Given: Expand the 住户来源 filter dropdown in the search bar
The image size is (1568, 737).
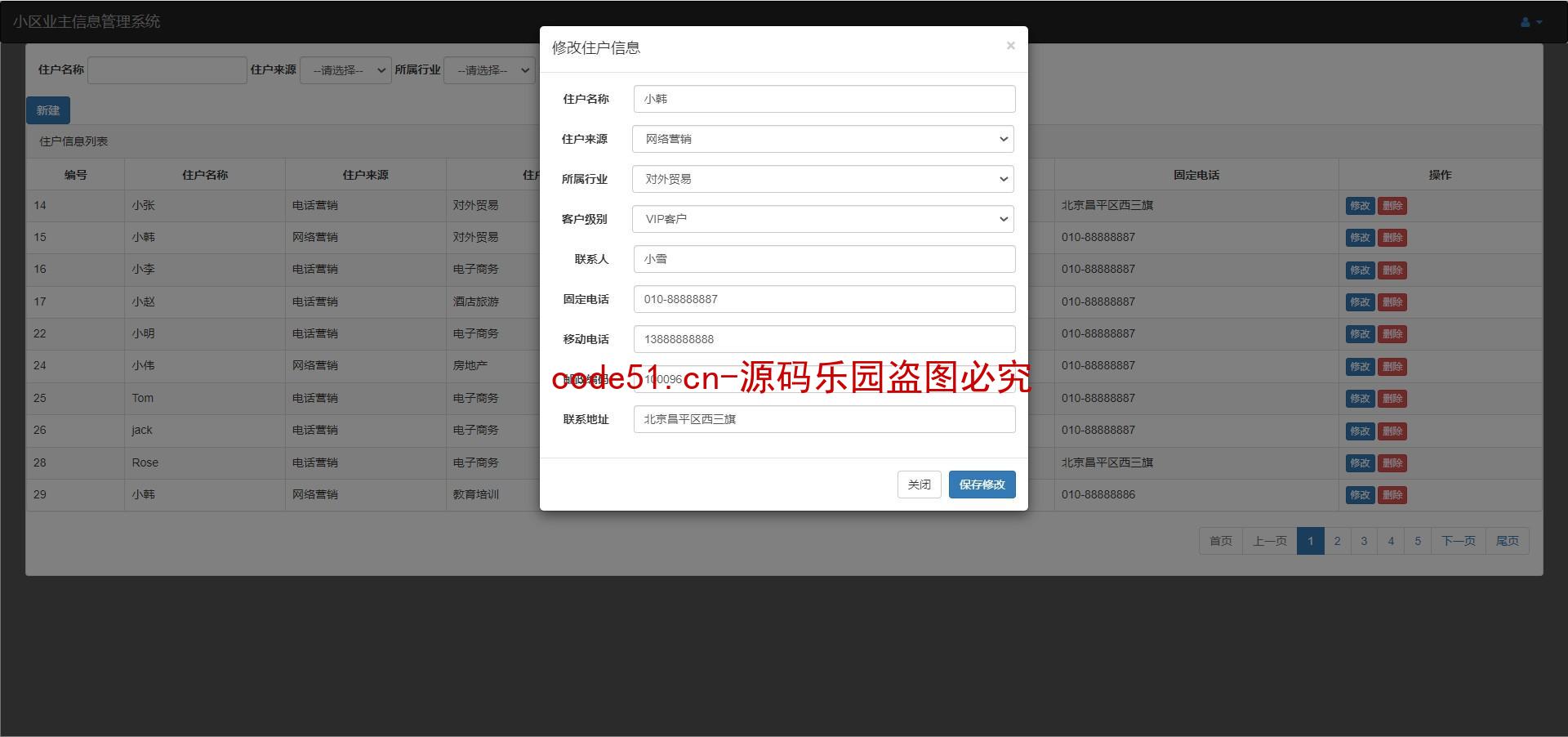Looking at the screenshot, I should 345,70.
